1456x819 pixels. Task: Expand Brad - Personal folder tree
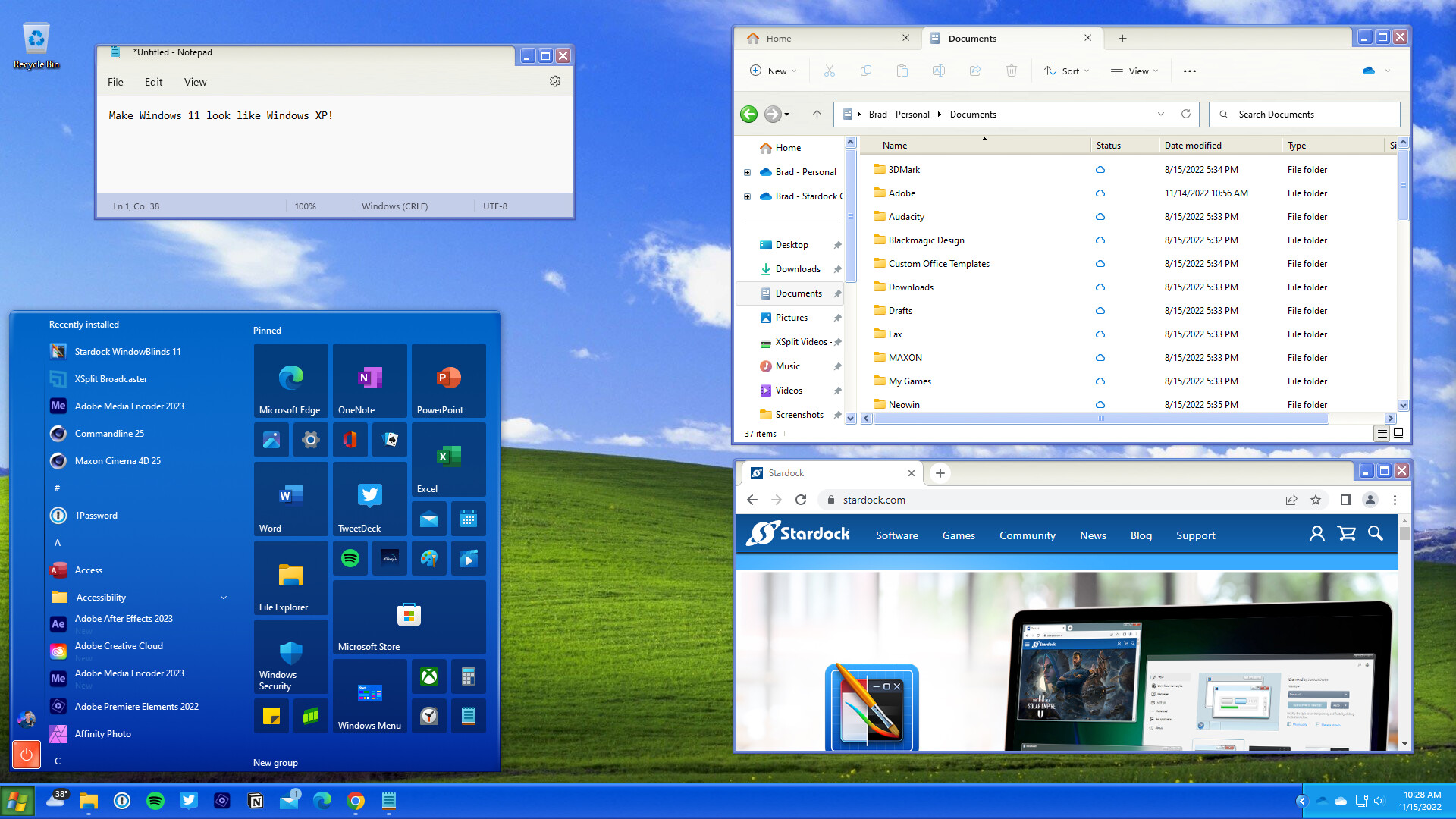pos(747,172)
